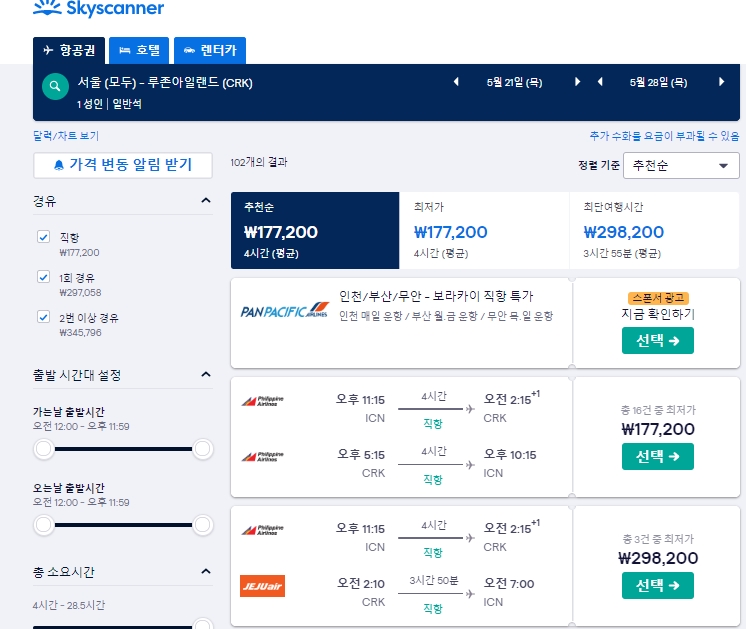Select the 추천순 ₩177,200 tab
The height and width of the screenshot is (629, 746).
[315, 230]
